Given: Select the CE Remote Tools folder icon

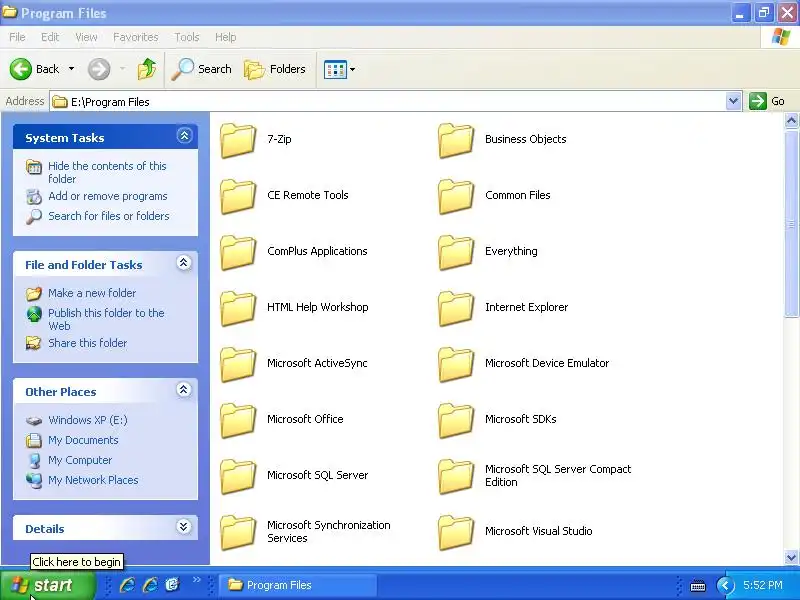Looking at the screenshot, I should (238, 196).
